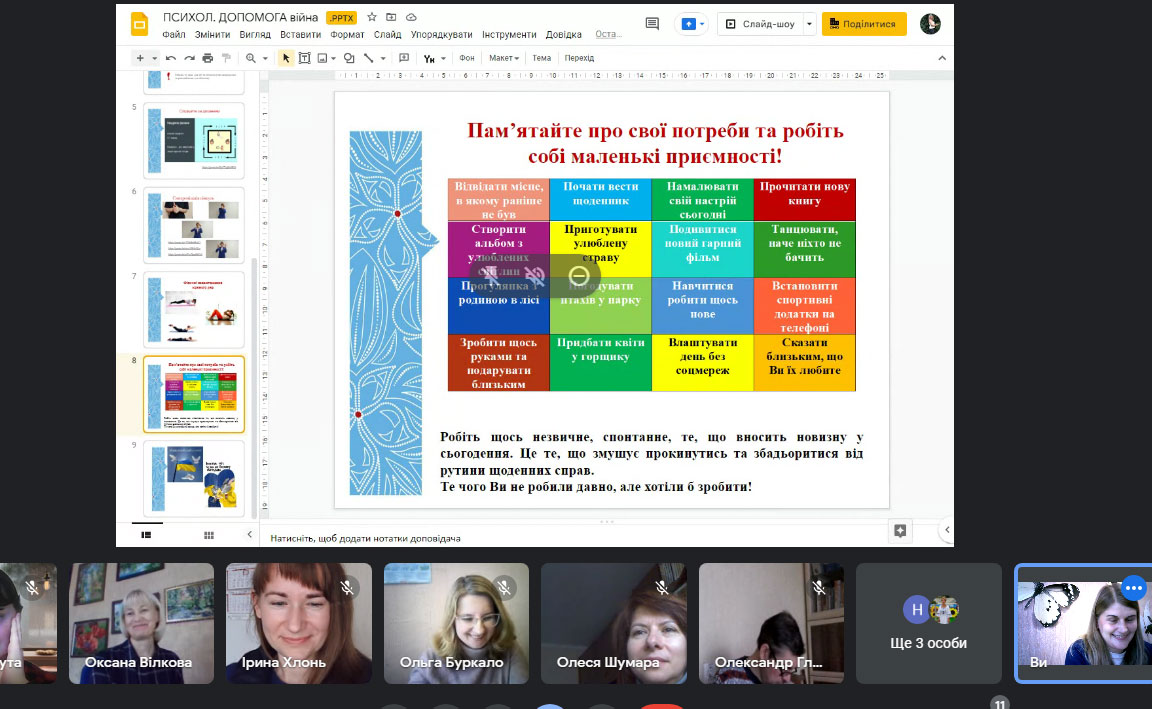This screenshot has width=1152, height=709.
Task: Click the Фон background button
Action: point(467,58)
